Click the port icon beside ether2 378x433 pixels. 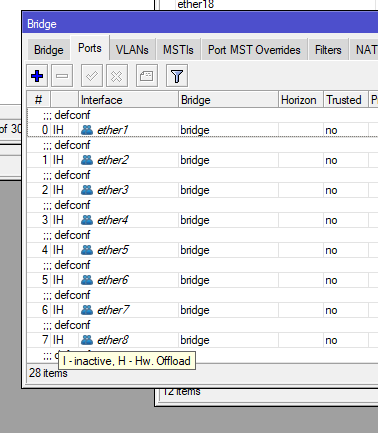87,160
